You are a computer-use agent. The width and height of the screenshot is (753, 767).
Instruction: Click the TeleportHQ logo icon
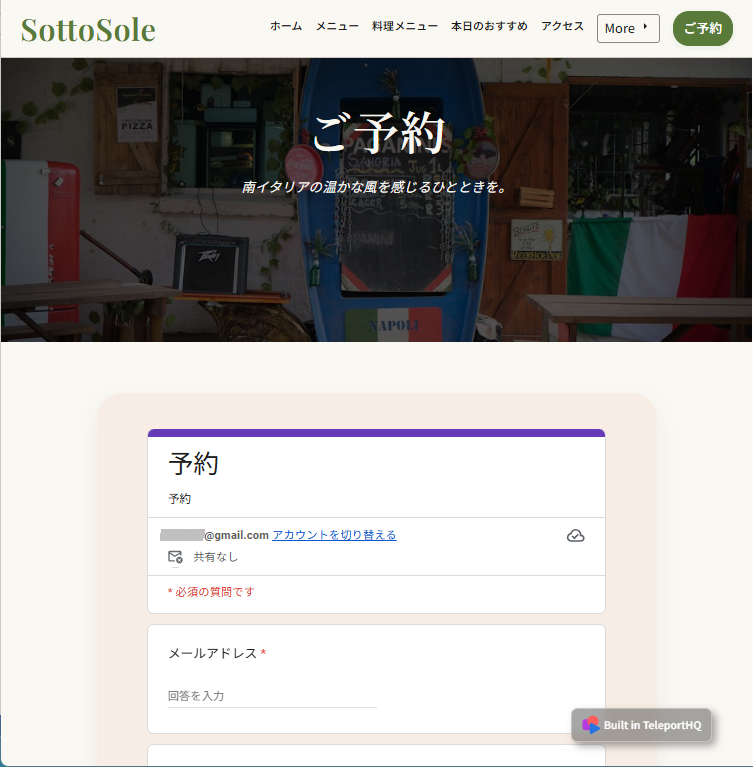(x=591, y=725)
